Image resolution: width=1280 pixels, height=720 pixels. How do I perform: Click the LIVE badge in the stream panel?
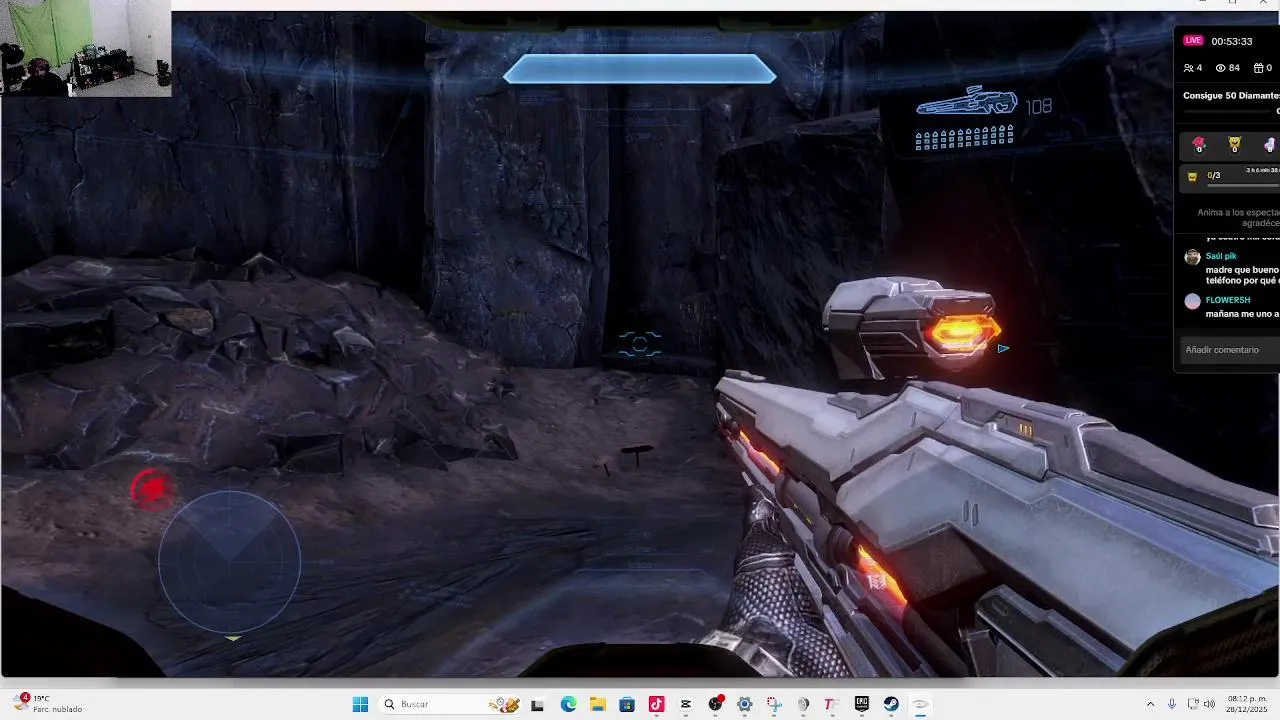point(1193,41)
